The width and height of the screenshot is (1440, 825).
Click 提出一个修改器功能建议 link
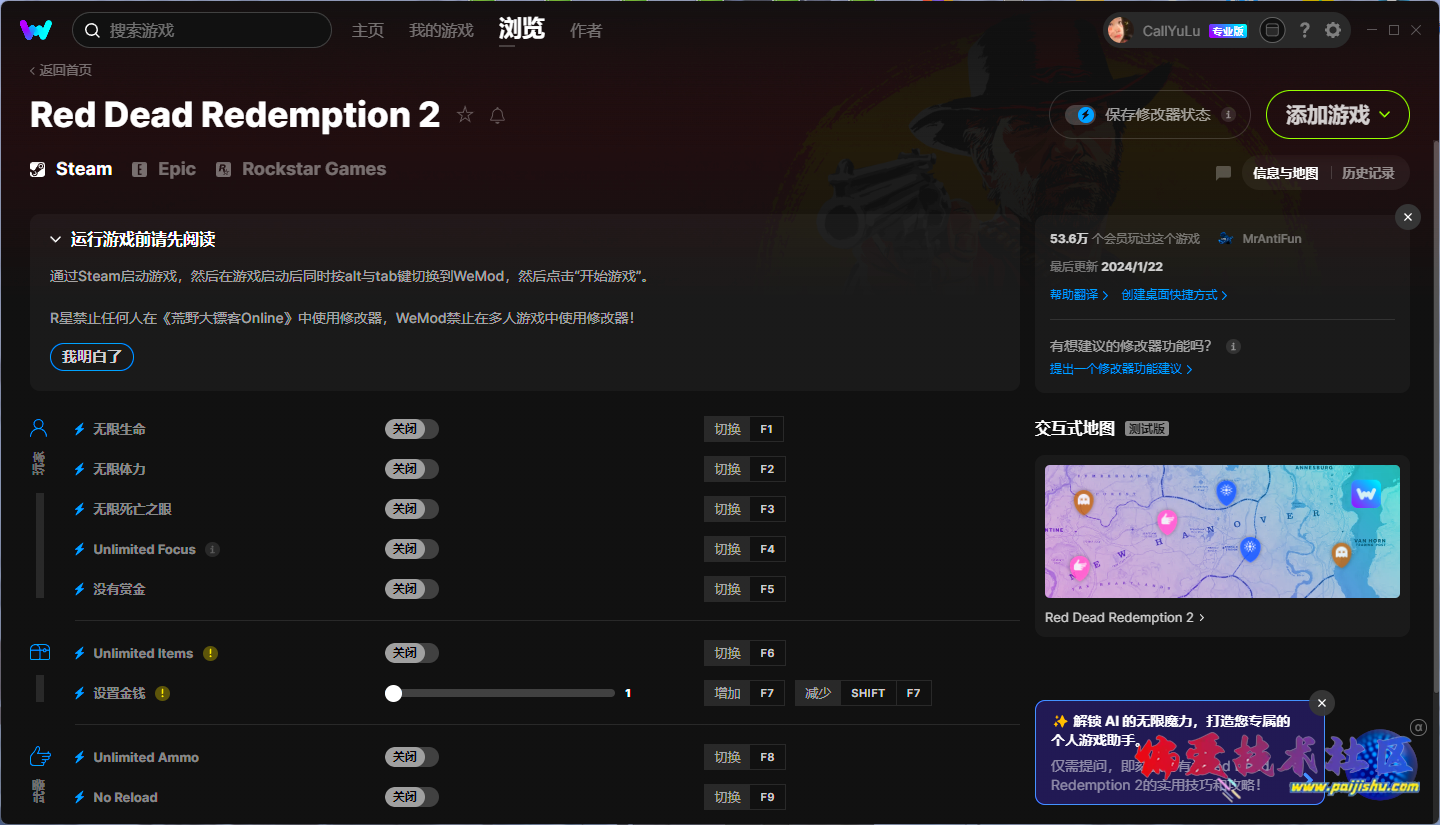click(x=1121, y=369)
